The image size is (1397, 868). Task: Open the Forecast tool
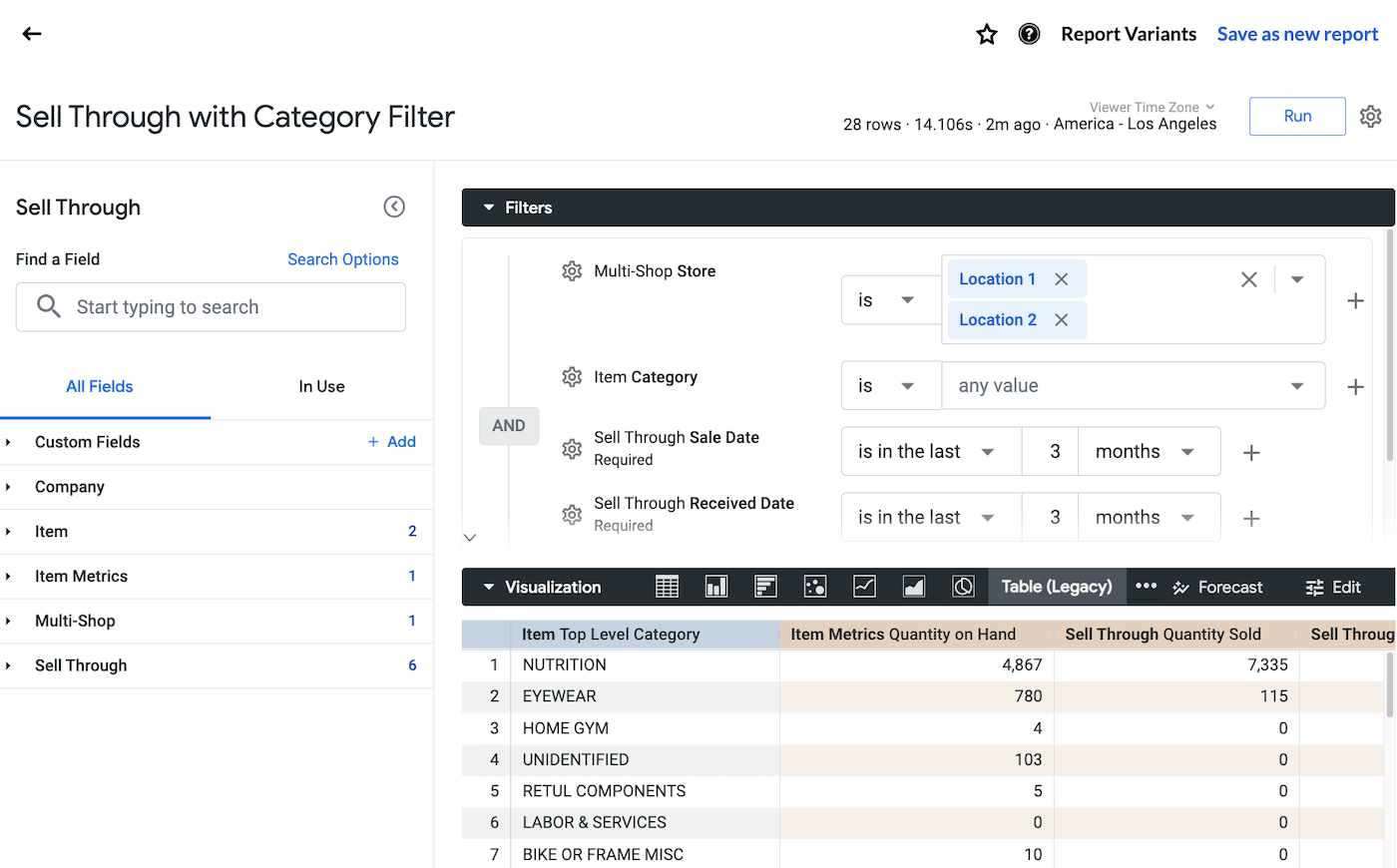tap(1217, 587)
